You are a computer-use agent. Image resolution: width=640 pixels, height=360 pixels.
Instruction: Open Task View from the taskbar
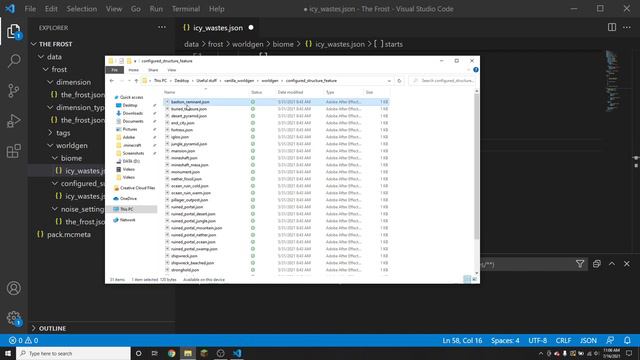pyautogui.click(x=155, y=353)
